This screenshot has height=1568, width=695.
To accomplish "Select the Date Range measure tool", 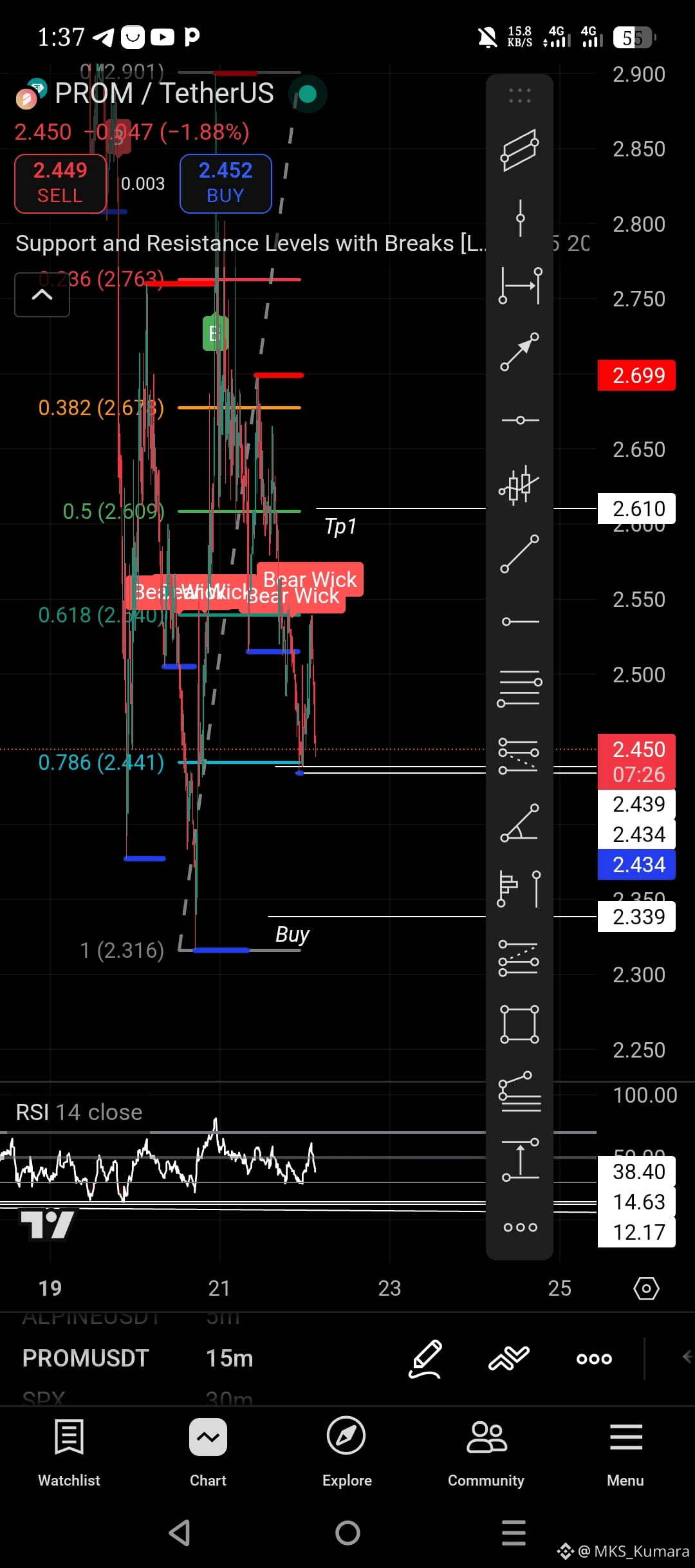I will tap(520, 286).
